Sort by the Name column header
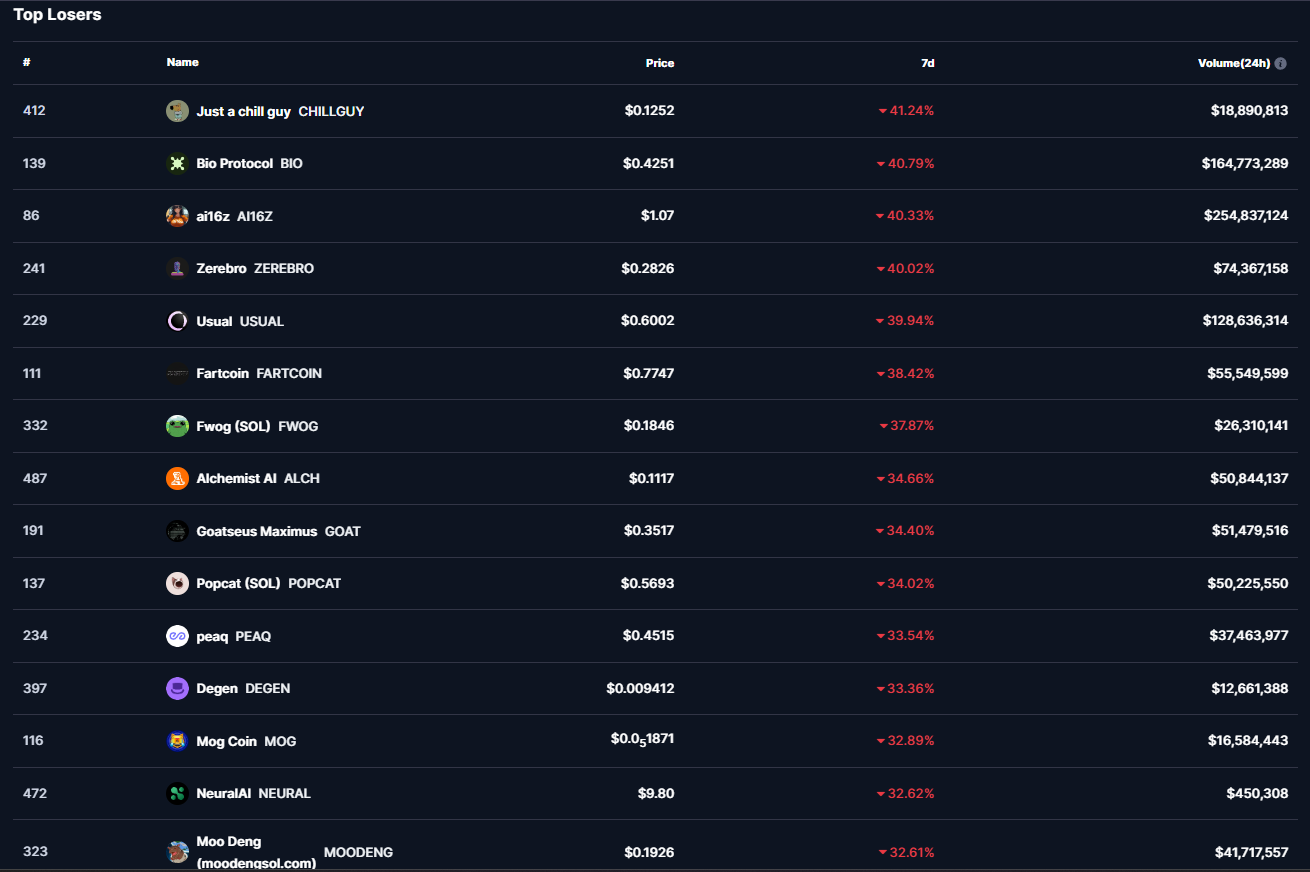This screenshot has width=1310, height=872. point(182,62)
